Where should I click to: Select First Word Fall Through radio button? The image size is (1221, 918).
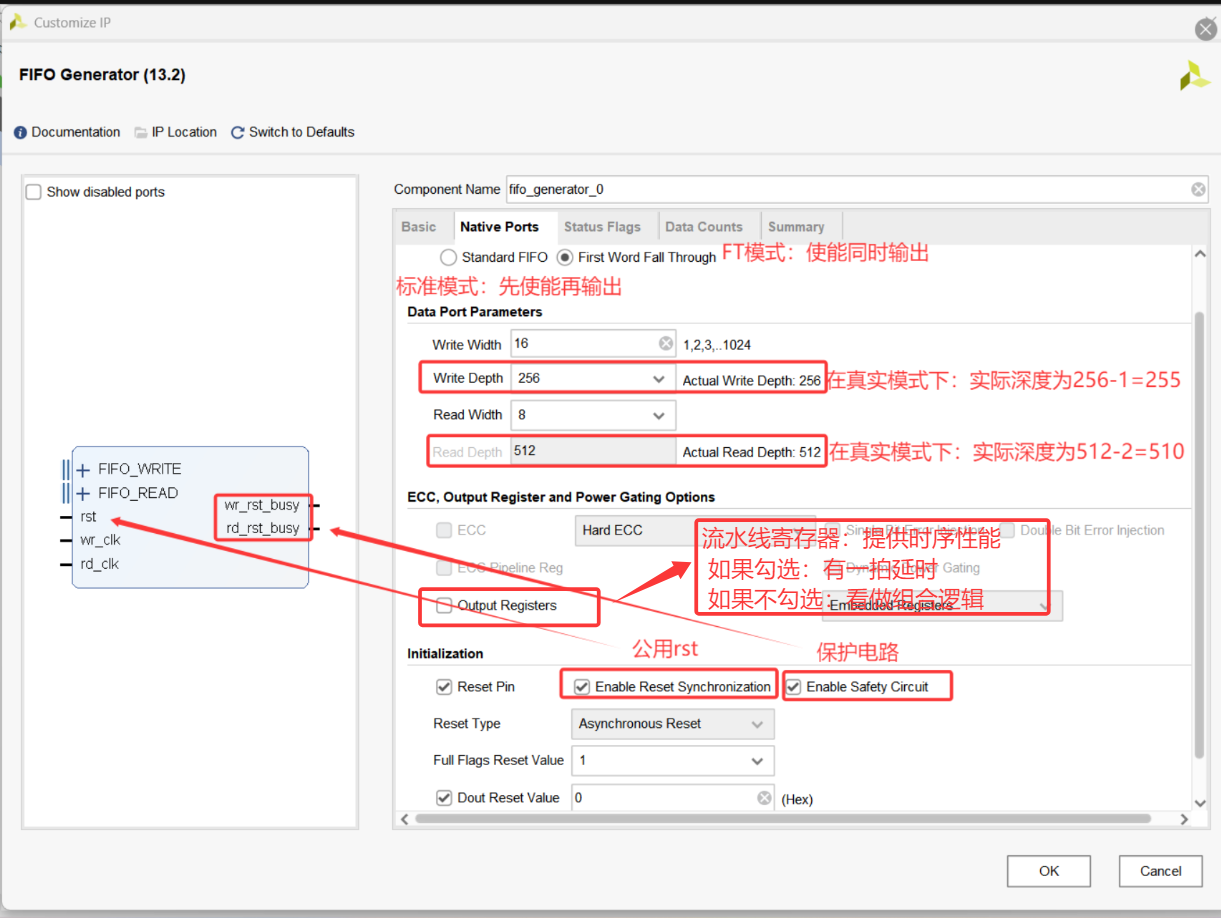[x=565, y=257]
